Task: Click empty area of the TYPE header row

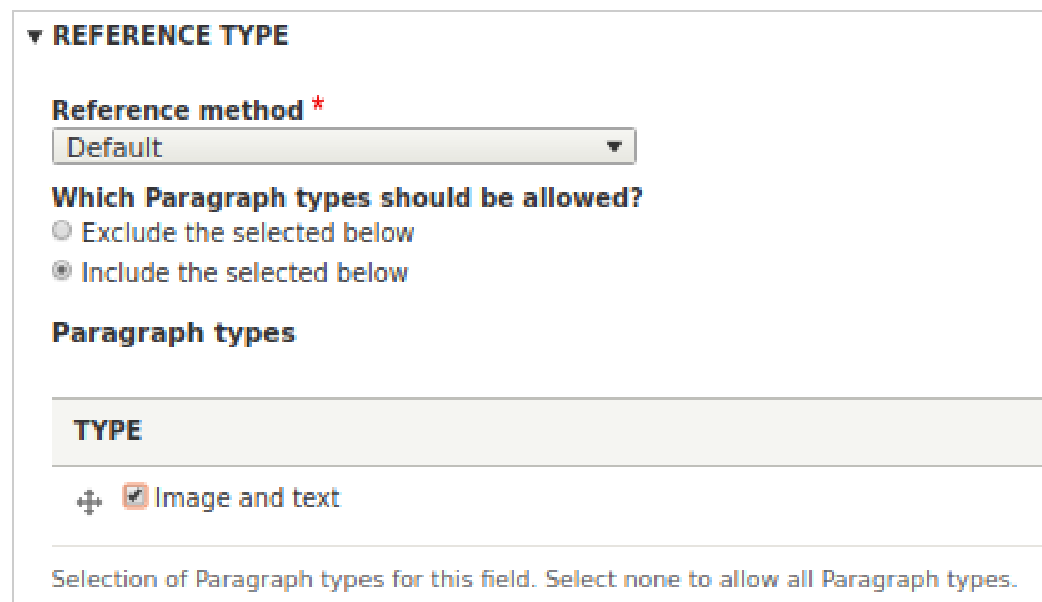Action: 600,431
